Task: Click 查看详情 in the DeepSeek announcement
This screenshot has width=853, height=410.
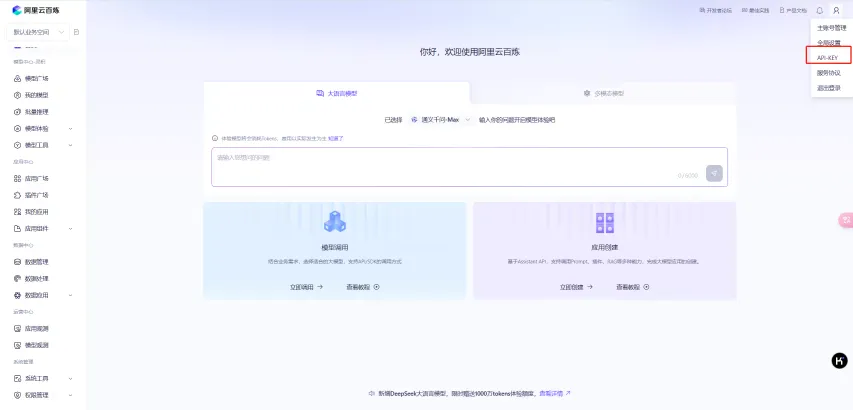Action: (x=555, y=393)
